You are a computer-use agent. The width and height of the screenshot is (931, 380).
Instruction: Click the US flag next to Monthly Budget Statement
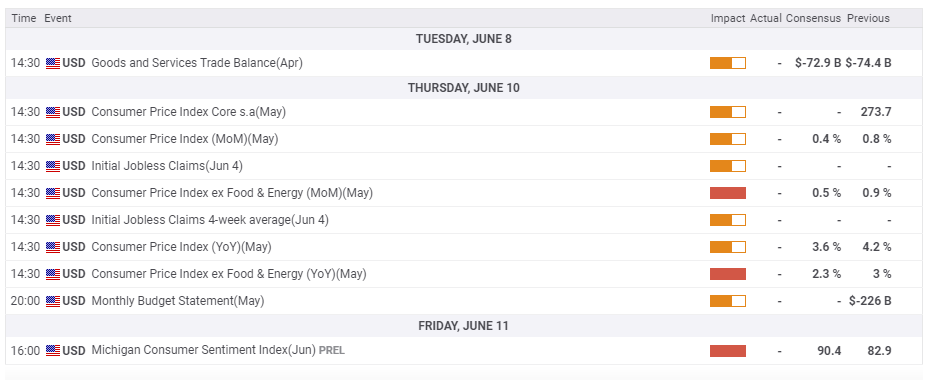click(53, 301)
